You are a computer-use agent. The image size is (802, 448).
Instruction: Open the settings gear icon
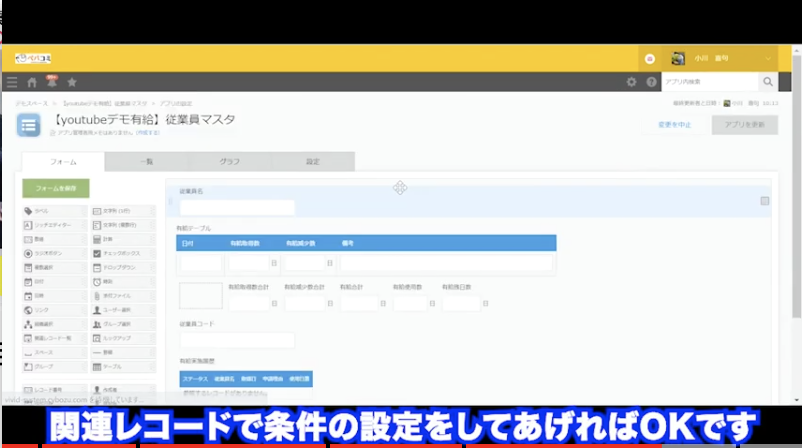(x=631, y=82)
